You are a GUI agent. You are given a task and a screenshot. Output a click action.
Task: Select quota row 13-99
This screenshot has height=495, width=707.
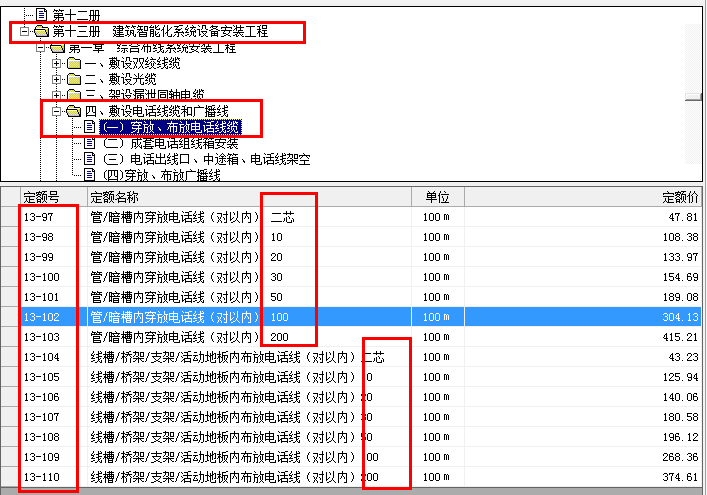(351, 257)
